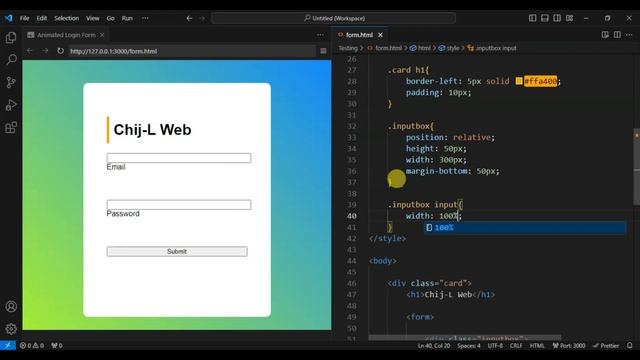Toggle panel layout icon
This screenshot has width=640, height=360.
[x=544, y=18]
